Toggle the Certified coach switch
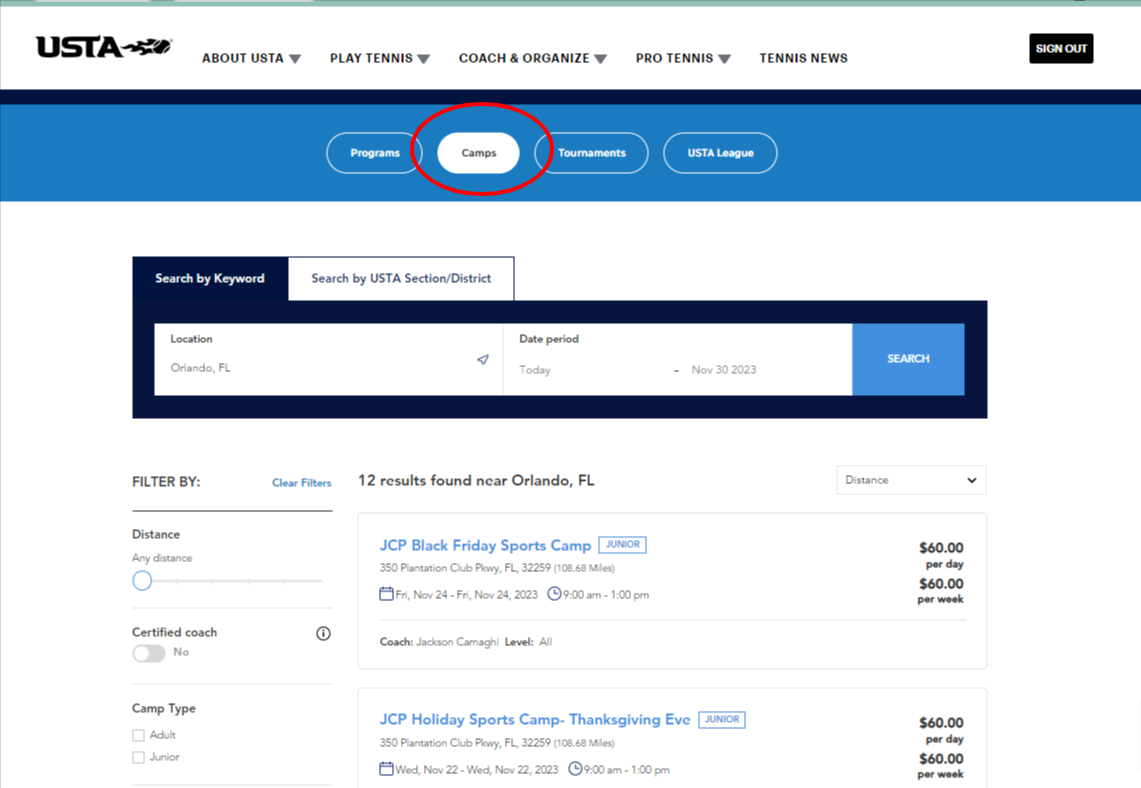 tap(148, 653)
